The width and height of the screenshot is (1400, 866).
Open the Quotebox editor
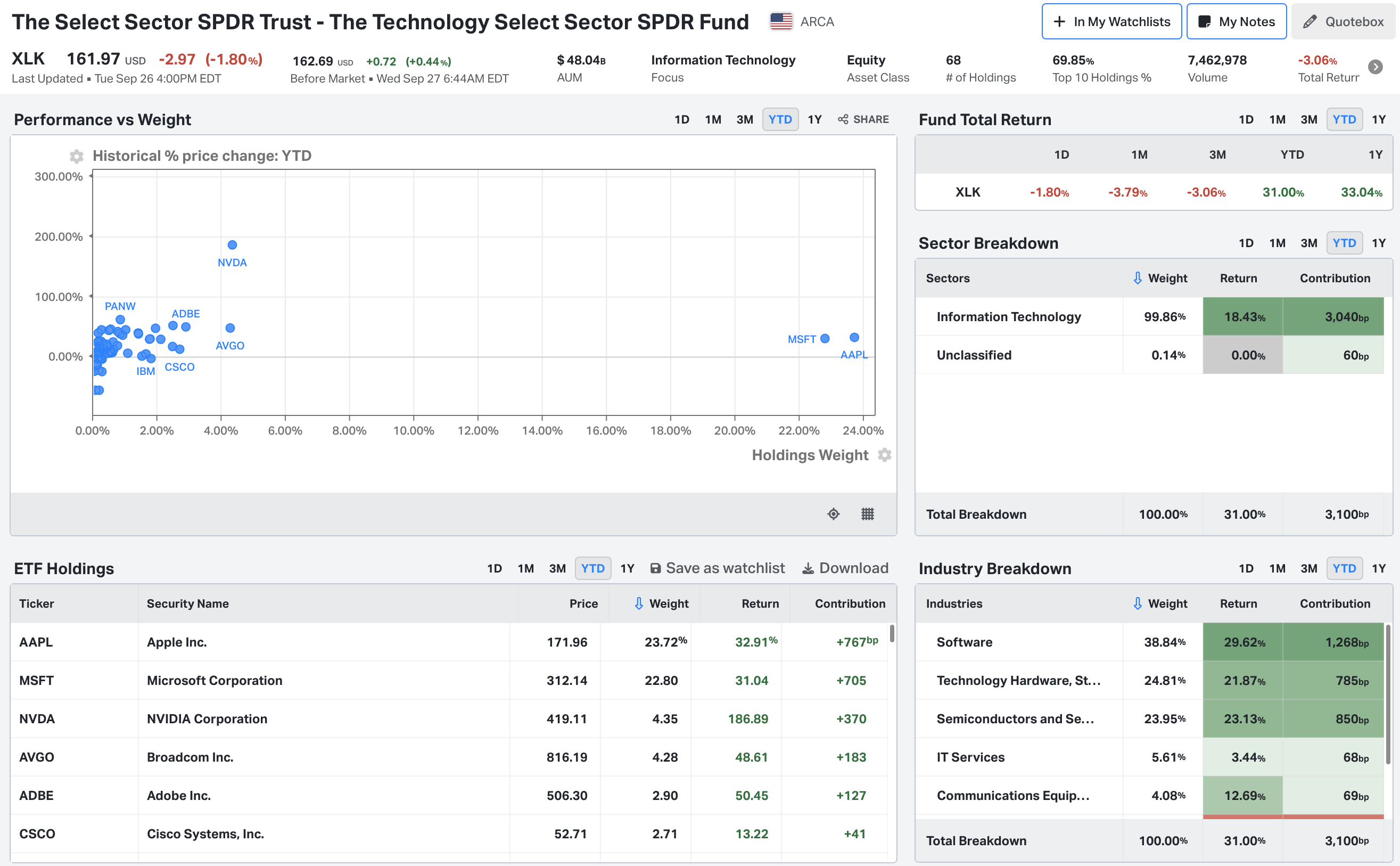coord(1343,22)
